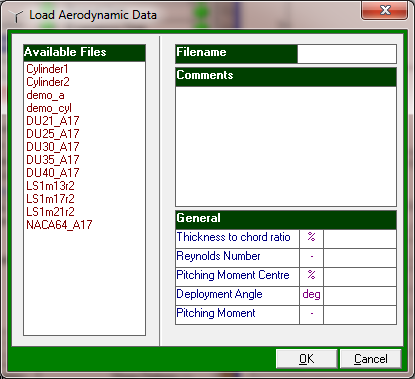Click the window title bar turbine icon

point(16,15)
